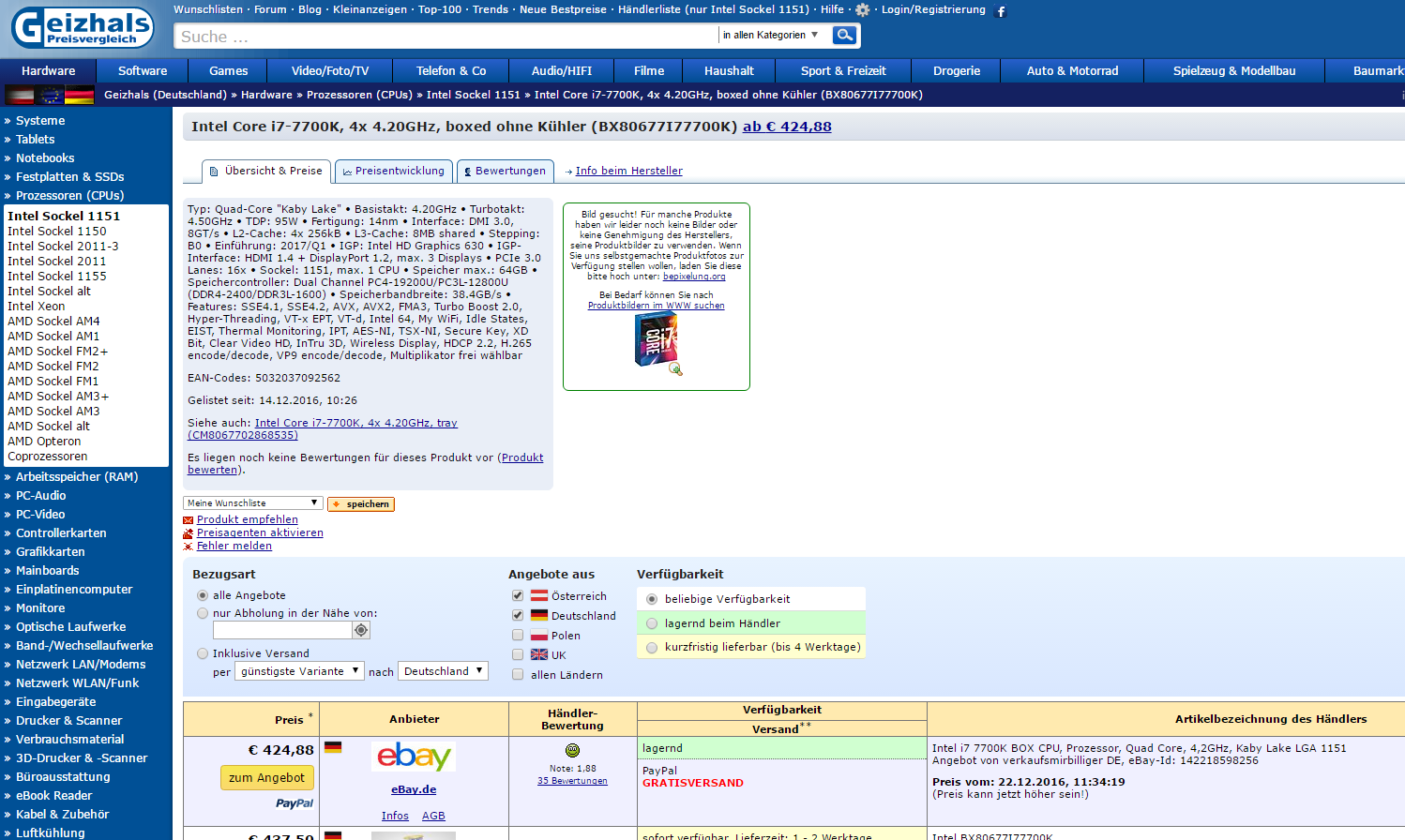Select the Austrian flag in breadcrumb bar
Screen dimensions: 1405x840
point(20,95)
